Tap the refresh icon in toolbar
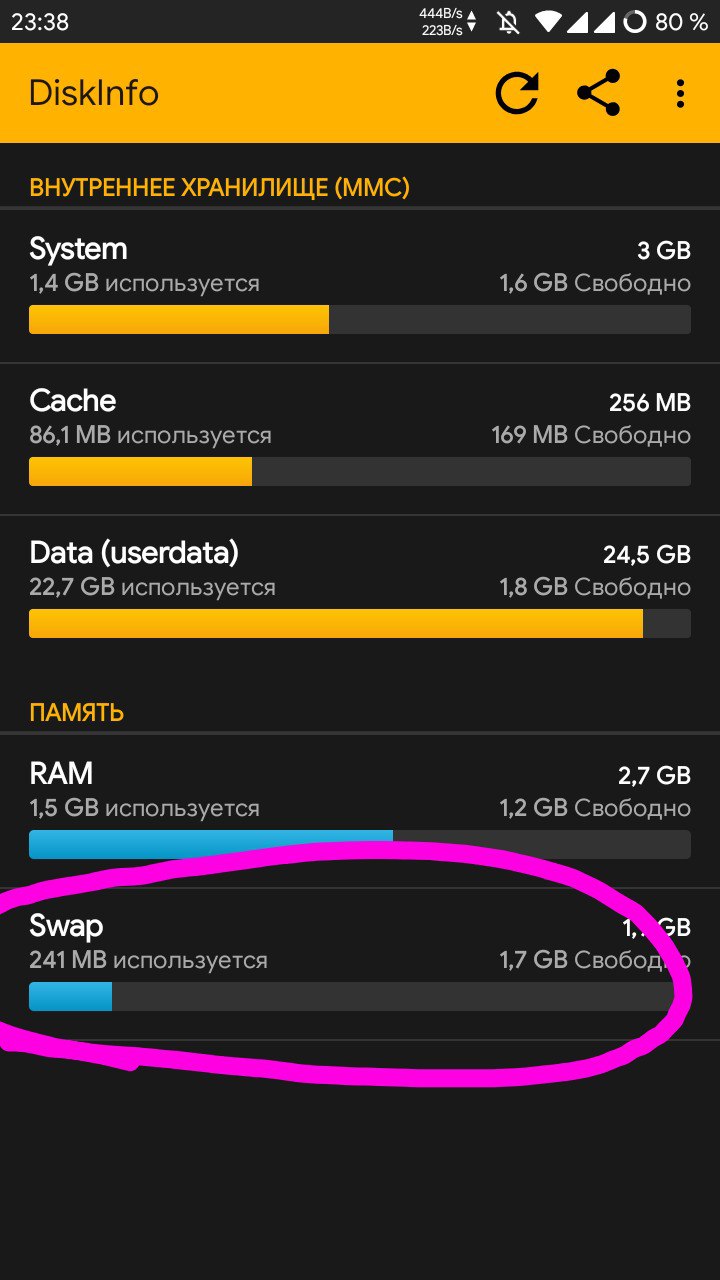This screenshot has width=720, height=1280. coord(517,94)
